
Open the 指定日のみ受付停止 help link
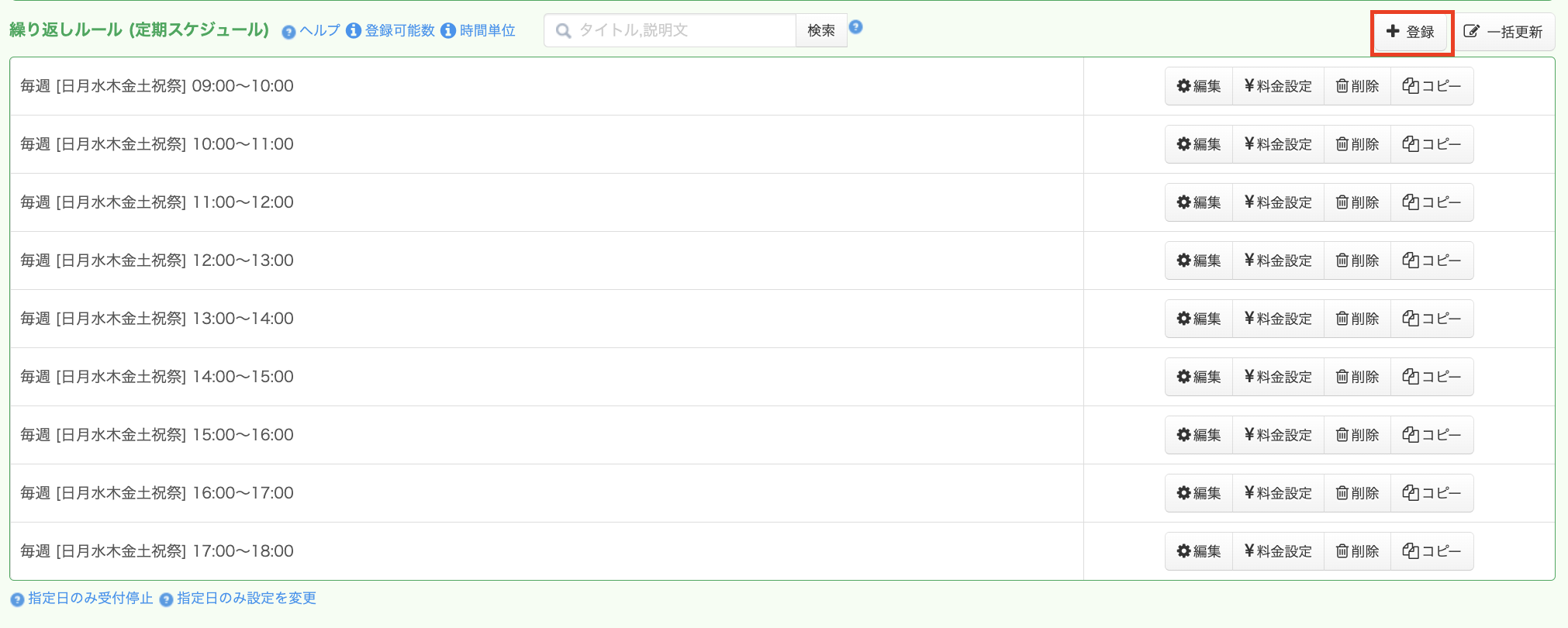coord(90,599)
